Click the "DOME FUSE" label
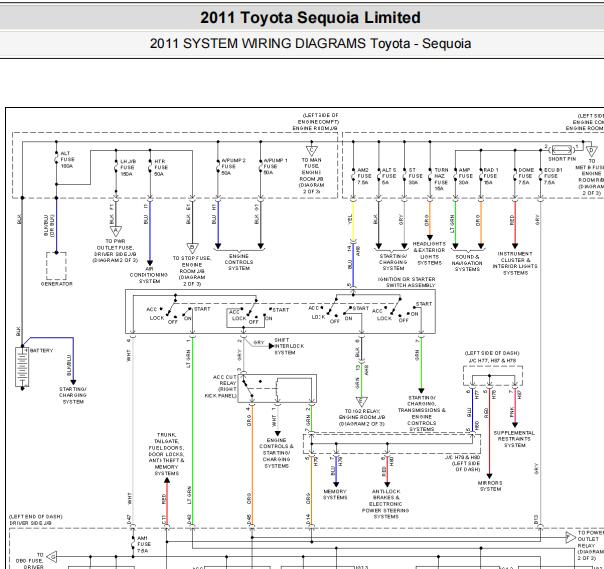604x569 pixels. click(x=525, y=176)
